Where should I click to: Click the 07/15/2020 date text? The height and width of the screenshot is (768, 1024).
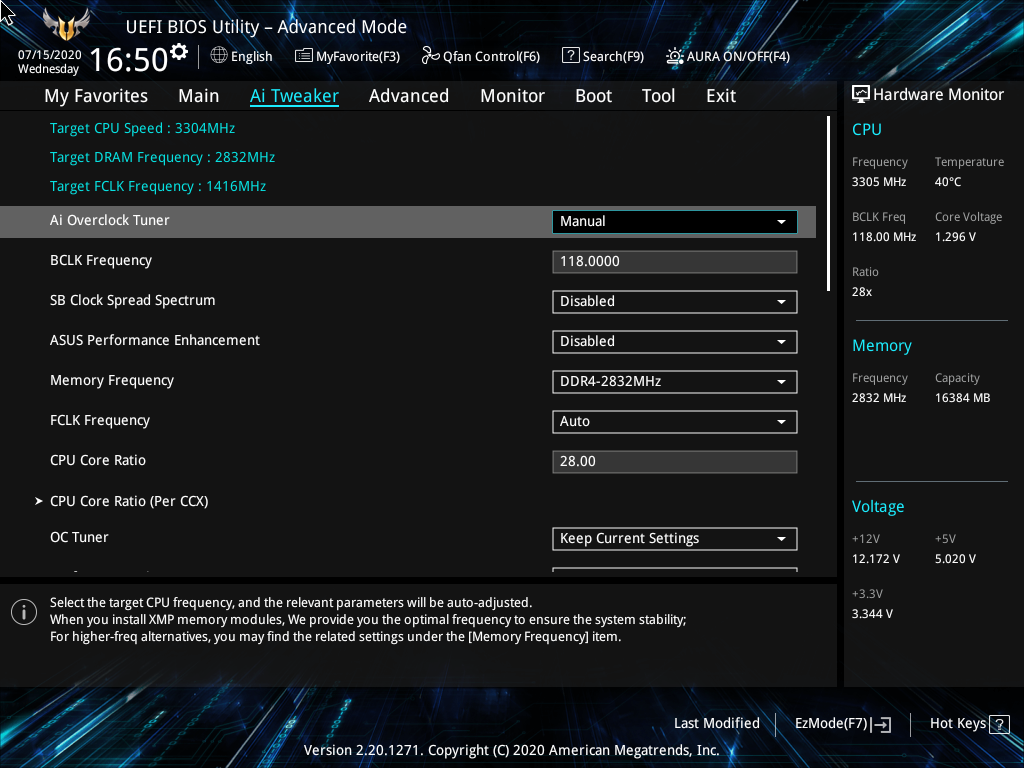(50, 55)
